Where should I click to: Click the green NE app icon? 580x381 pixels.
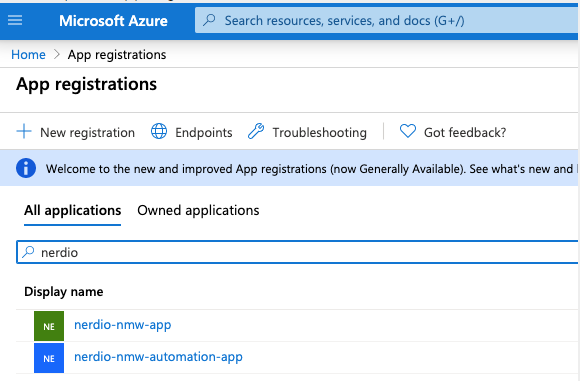click(x=49, y=326)
